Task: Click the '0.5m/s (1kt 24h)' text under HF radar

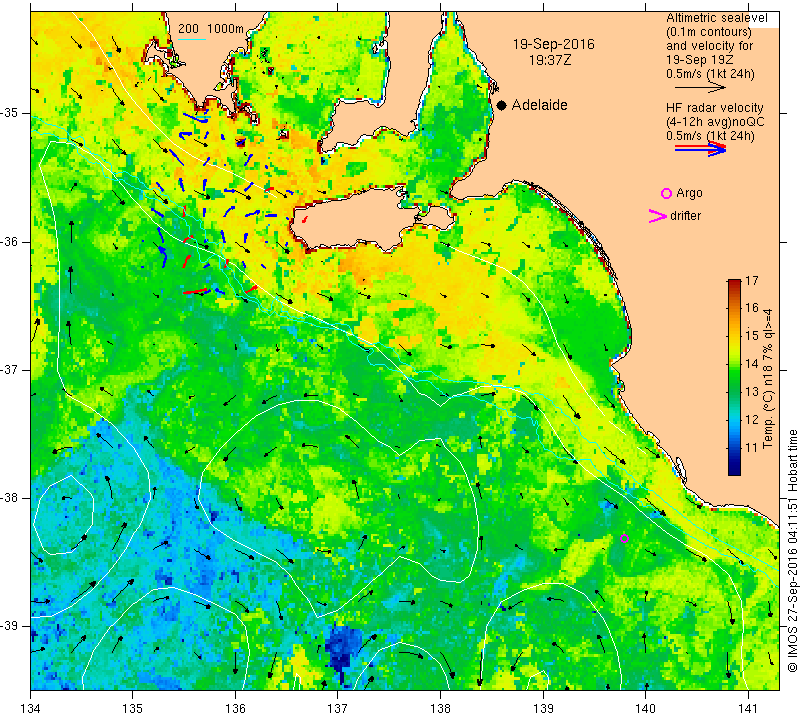Action: [x=710, y=136]
